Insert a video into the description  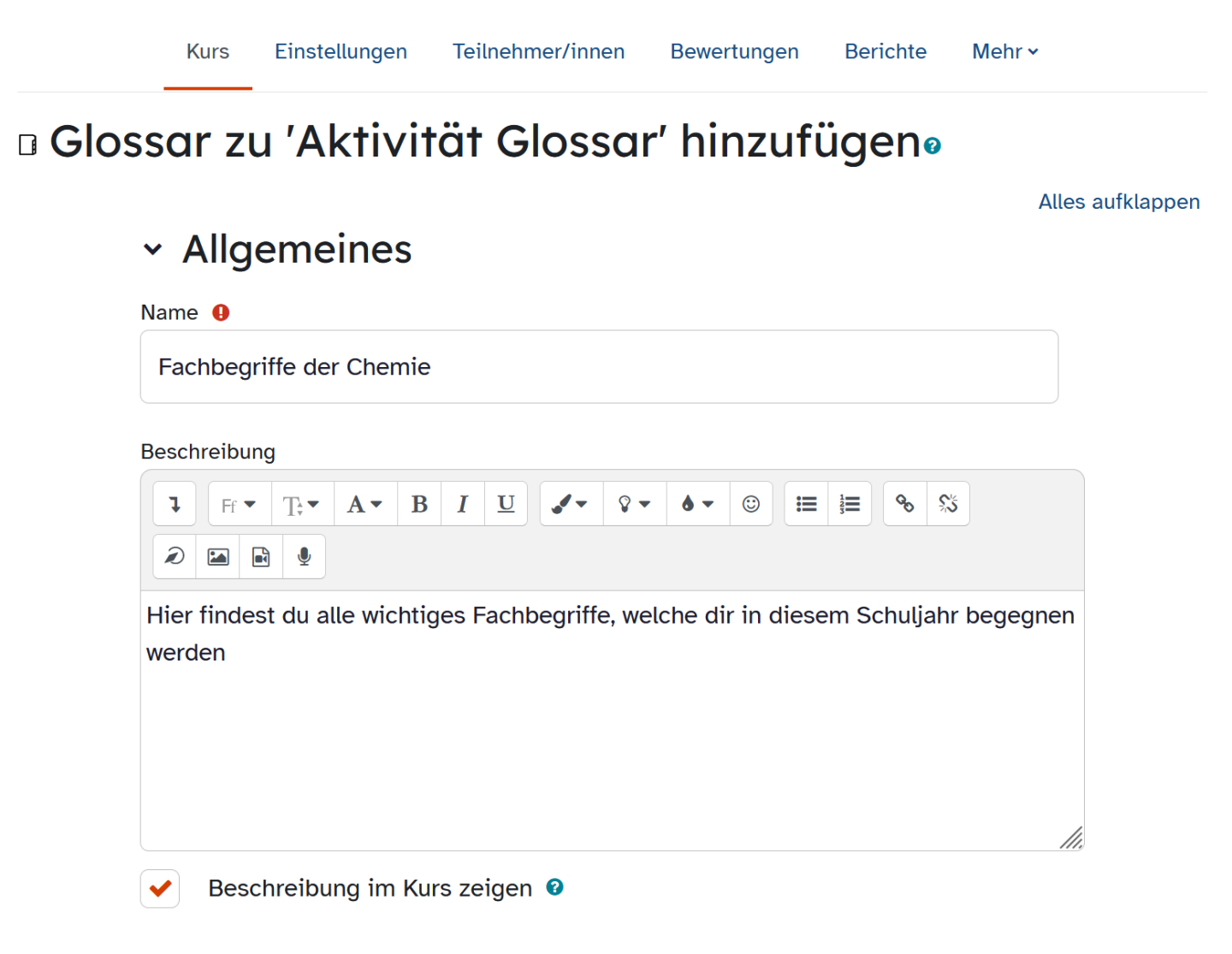(261, 556)
